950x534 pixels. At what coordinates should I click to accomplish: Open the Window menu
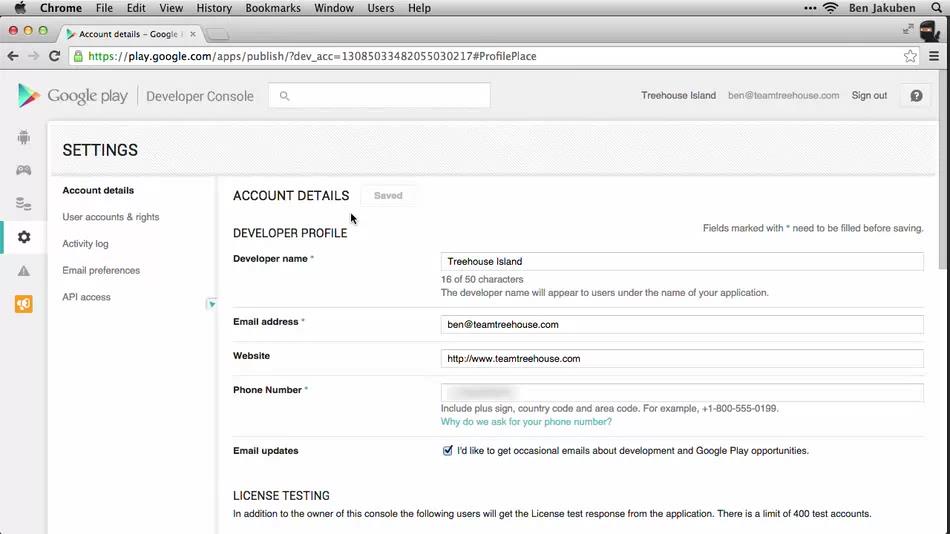(x=334, y=8)
